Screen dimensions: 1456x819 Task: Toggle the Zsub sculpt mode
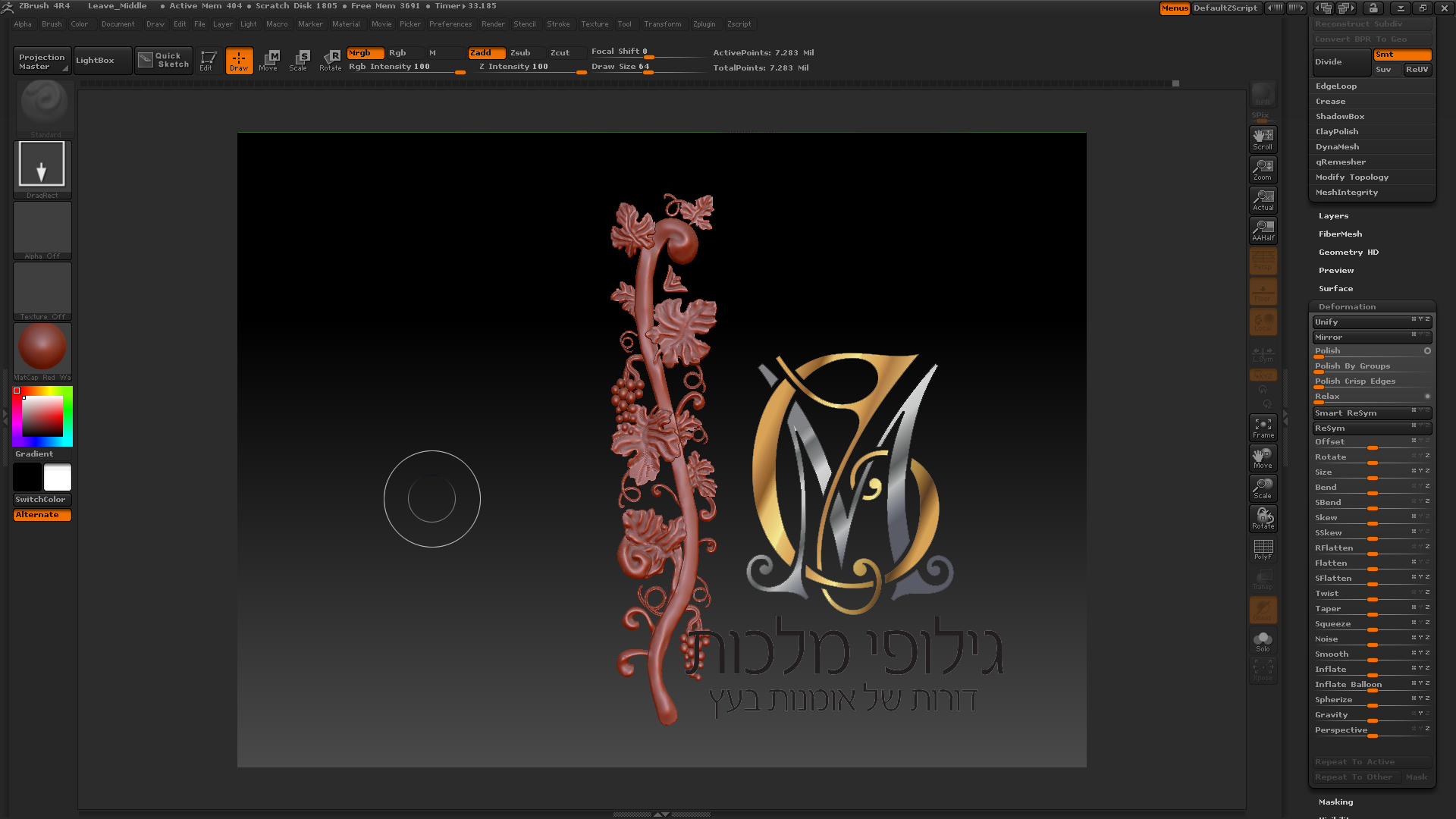[520, 53]
